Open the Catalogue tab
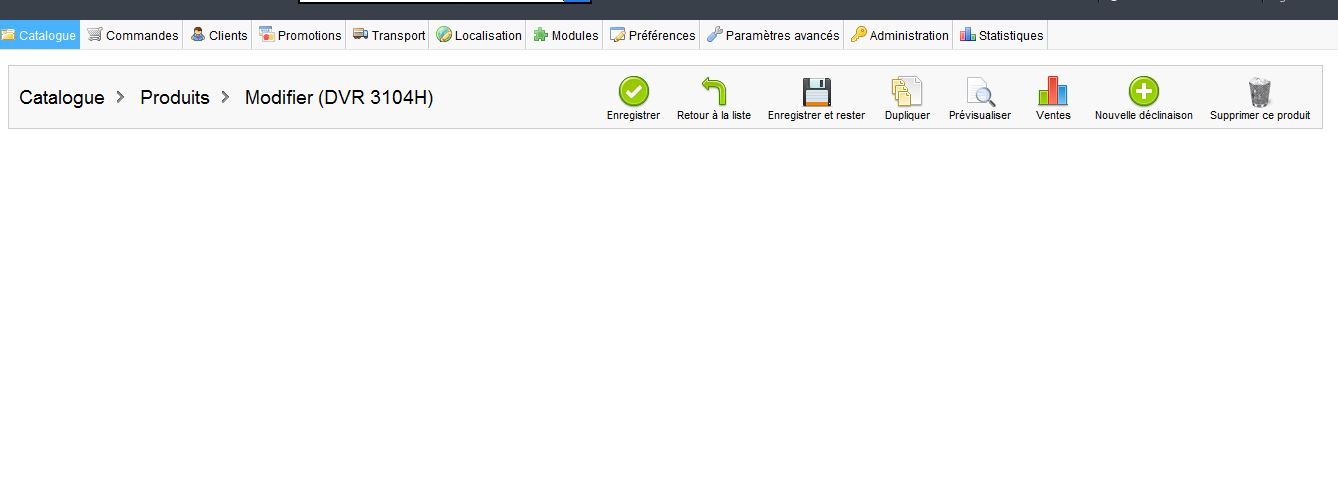This screenshot has height=488, width=1338. click(x=40, y=35)
